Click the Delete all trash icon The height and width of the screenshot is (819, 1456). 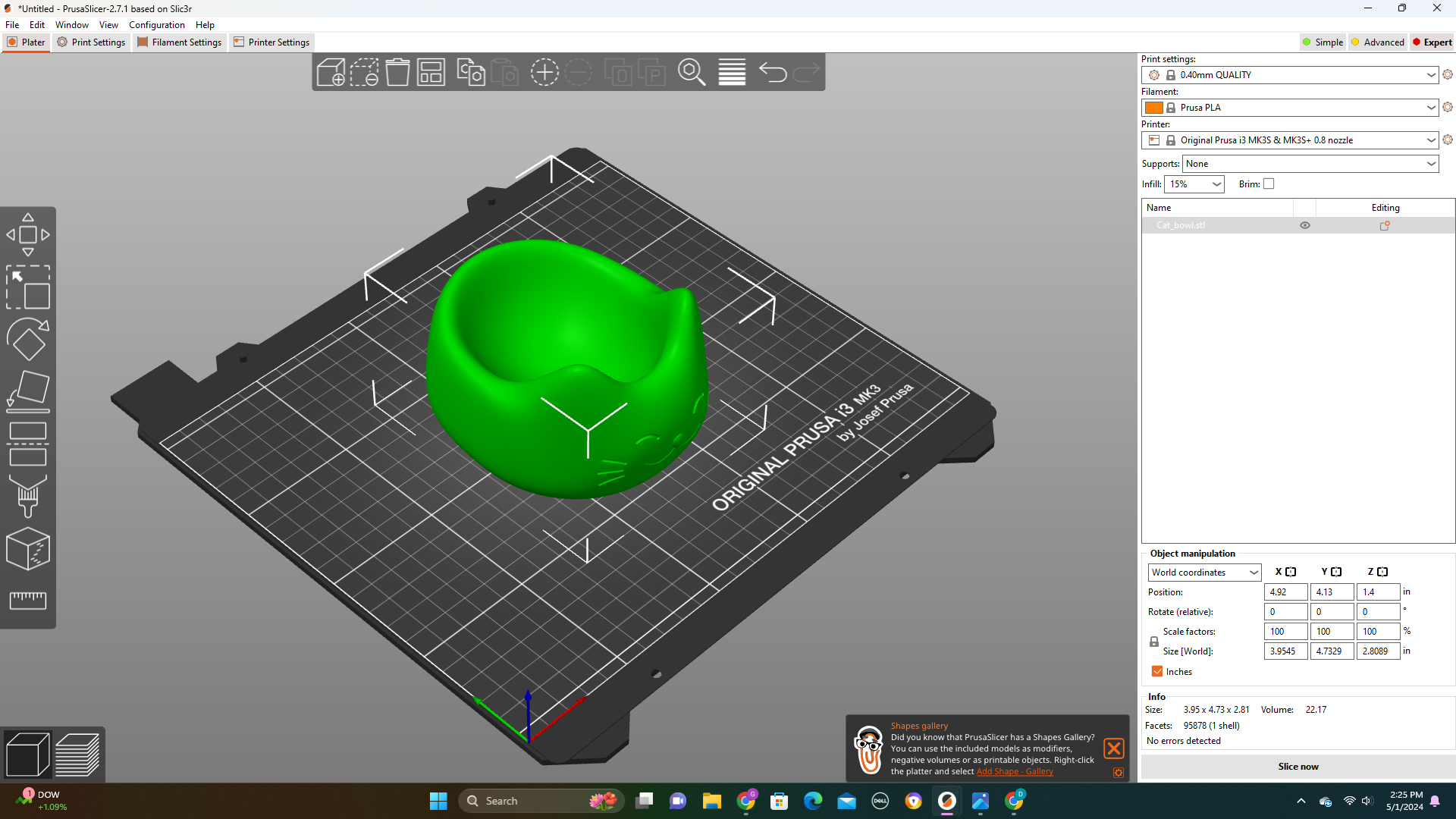tap(397, 72)
